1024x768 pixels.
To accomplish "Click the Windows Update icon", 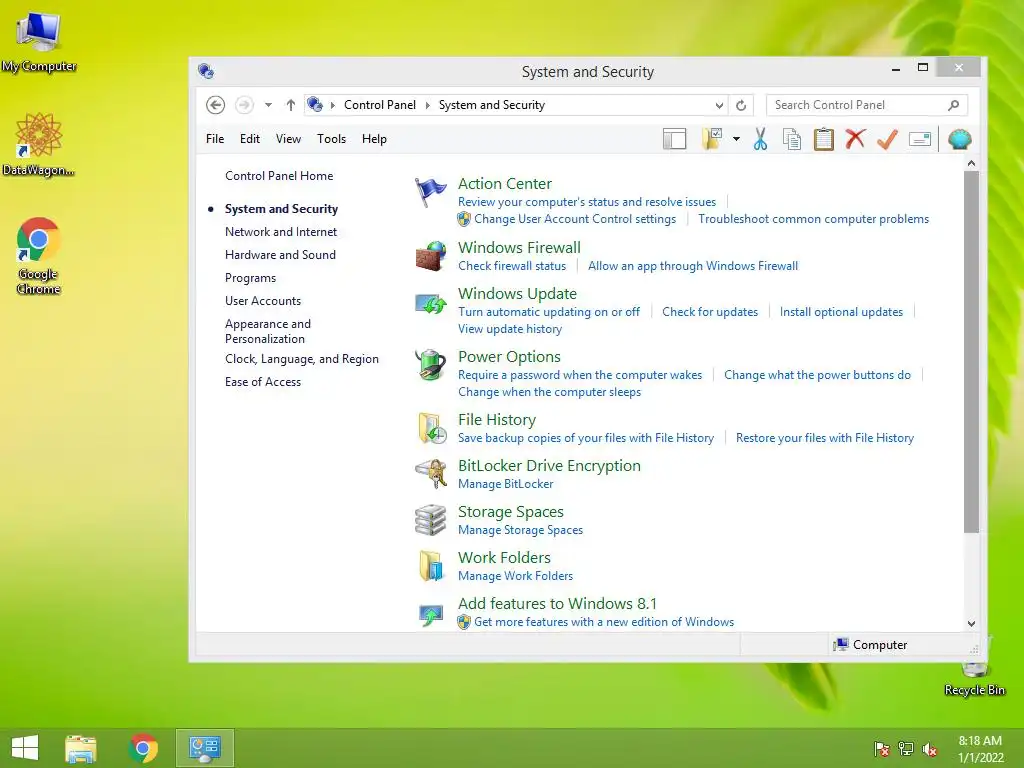I will [x=430, y=304].
